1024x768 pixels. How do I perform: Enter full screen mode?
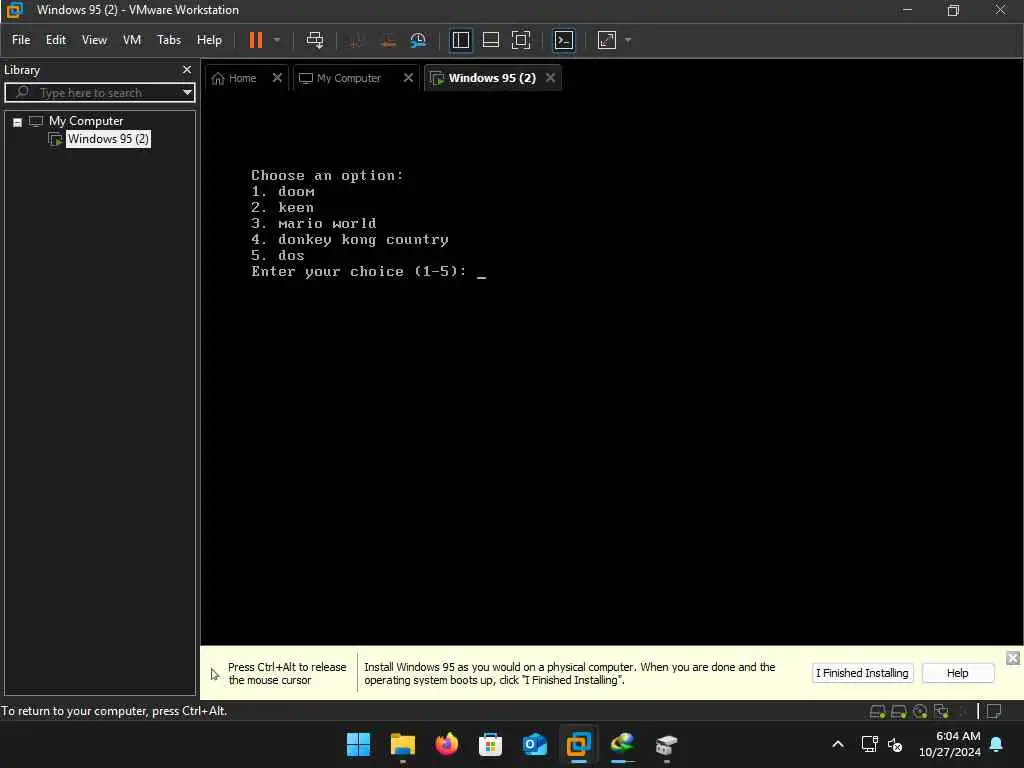click(x=521, y=40)
